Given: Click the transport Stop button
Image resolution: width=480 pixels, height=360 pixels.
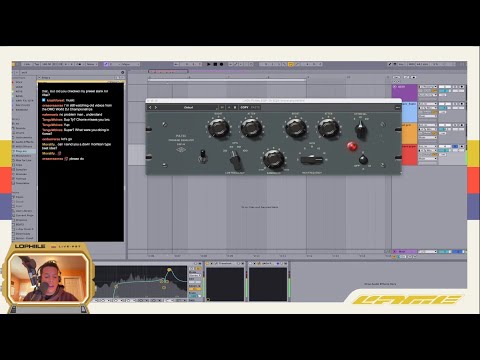Looking at the screenshot, I should (x=215, y=64).
